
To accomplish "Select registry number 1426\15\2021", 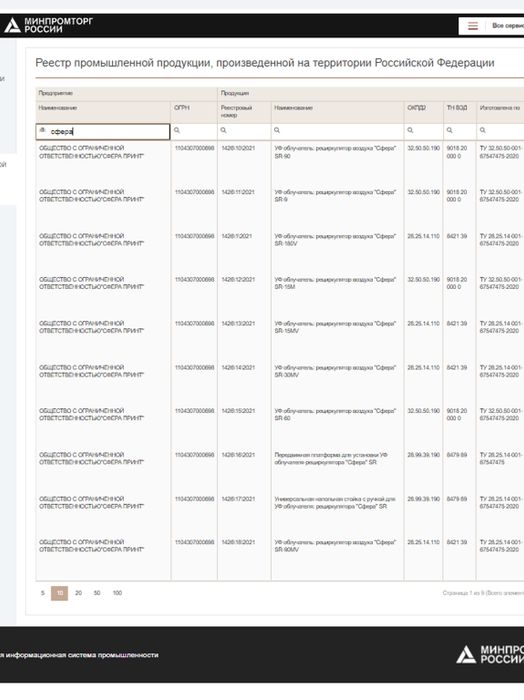I will point(238,411).
